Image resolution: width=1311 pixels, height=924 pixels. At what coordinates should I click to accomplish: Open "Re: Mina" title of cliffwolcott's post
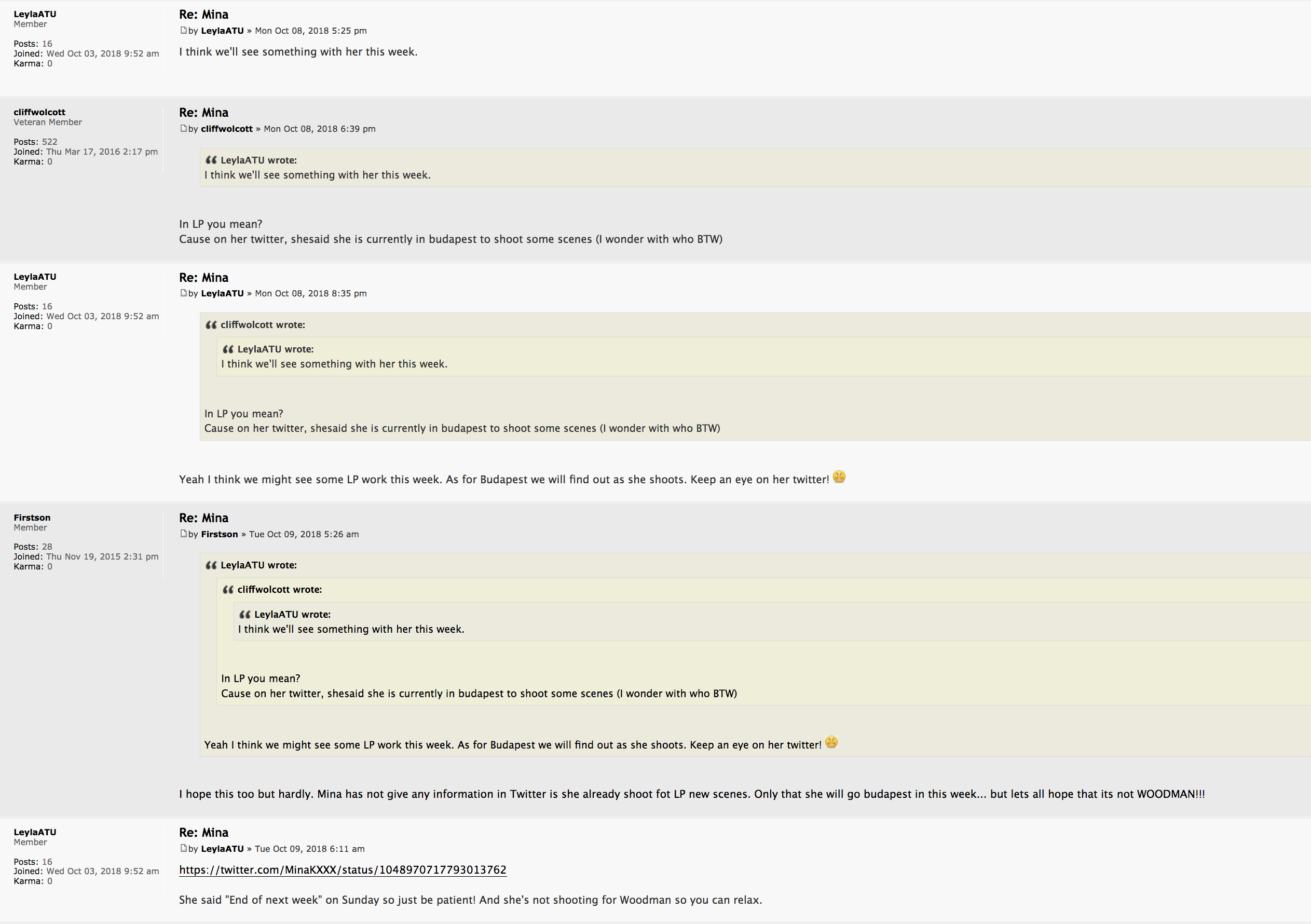(x=204, y=113)
